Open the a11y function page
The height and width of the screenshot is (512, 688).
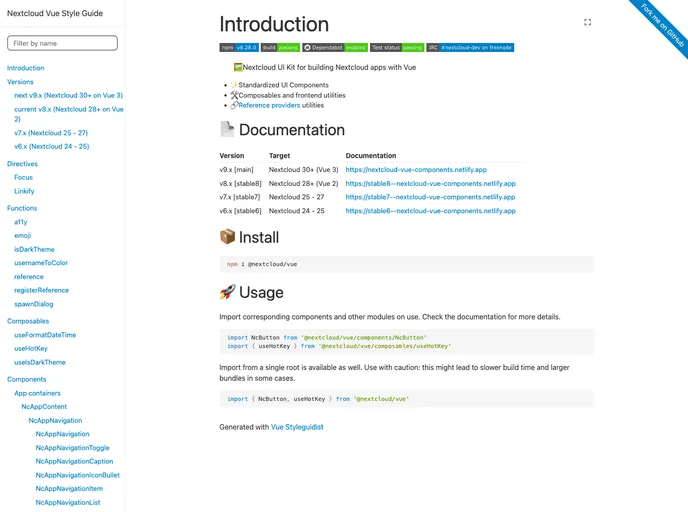click(21, 222)
